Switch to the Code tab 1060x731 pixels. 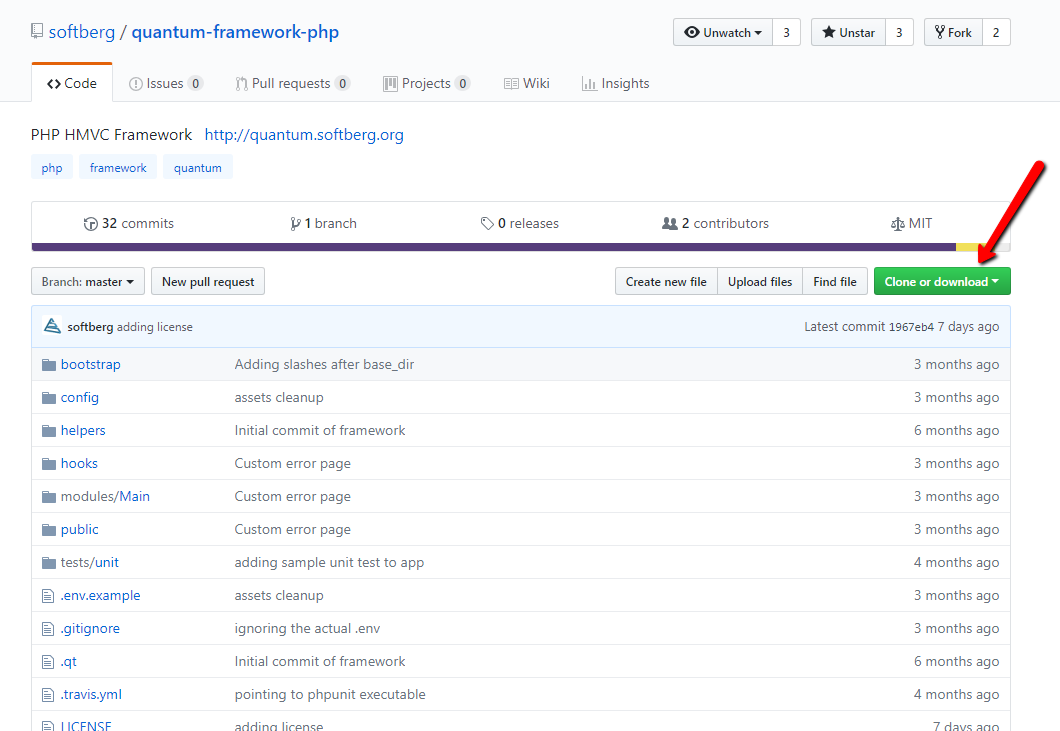(x=72, y=83)
